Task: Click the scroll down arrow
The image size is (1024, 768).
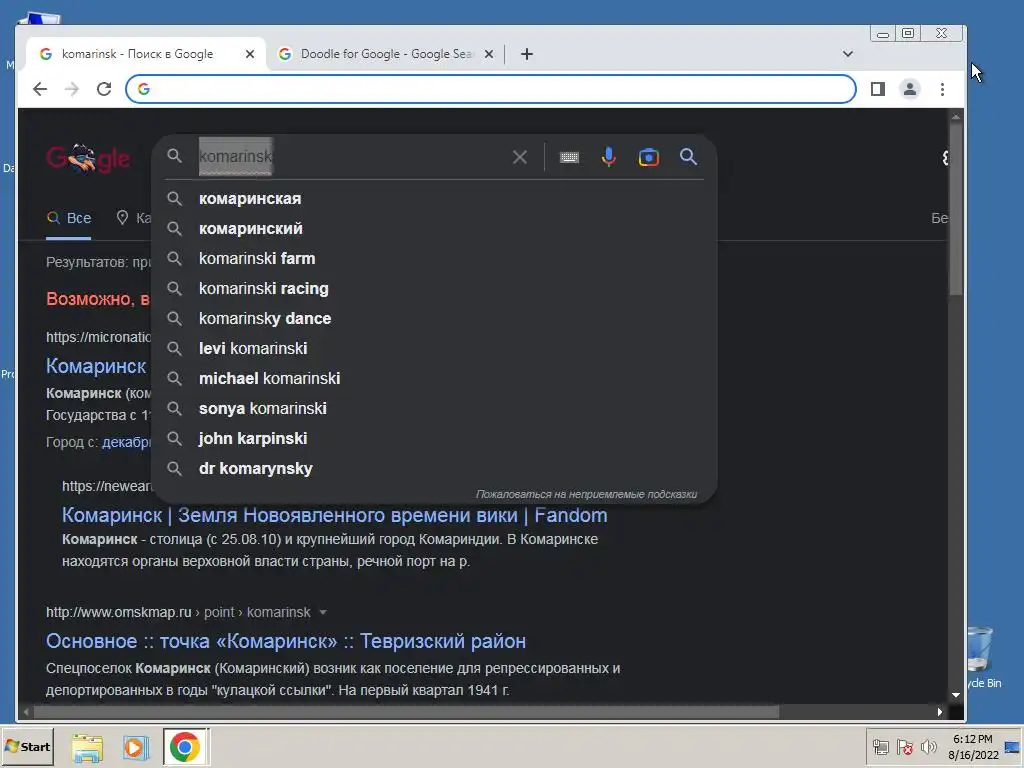Action: tap(956, 695)
